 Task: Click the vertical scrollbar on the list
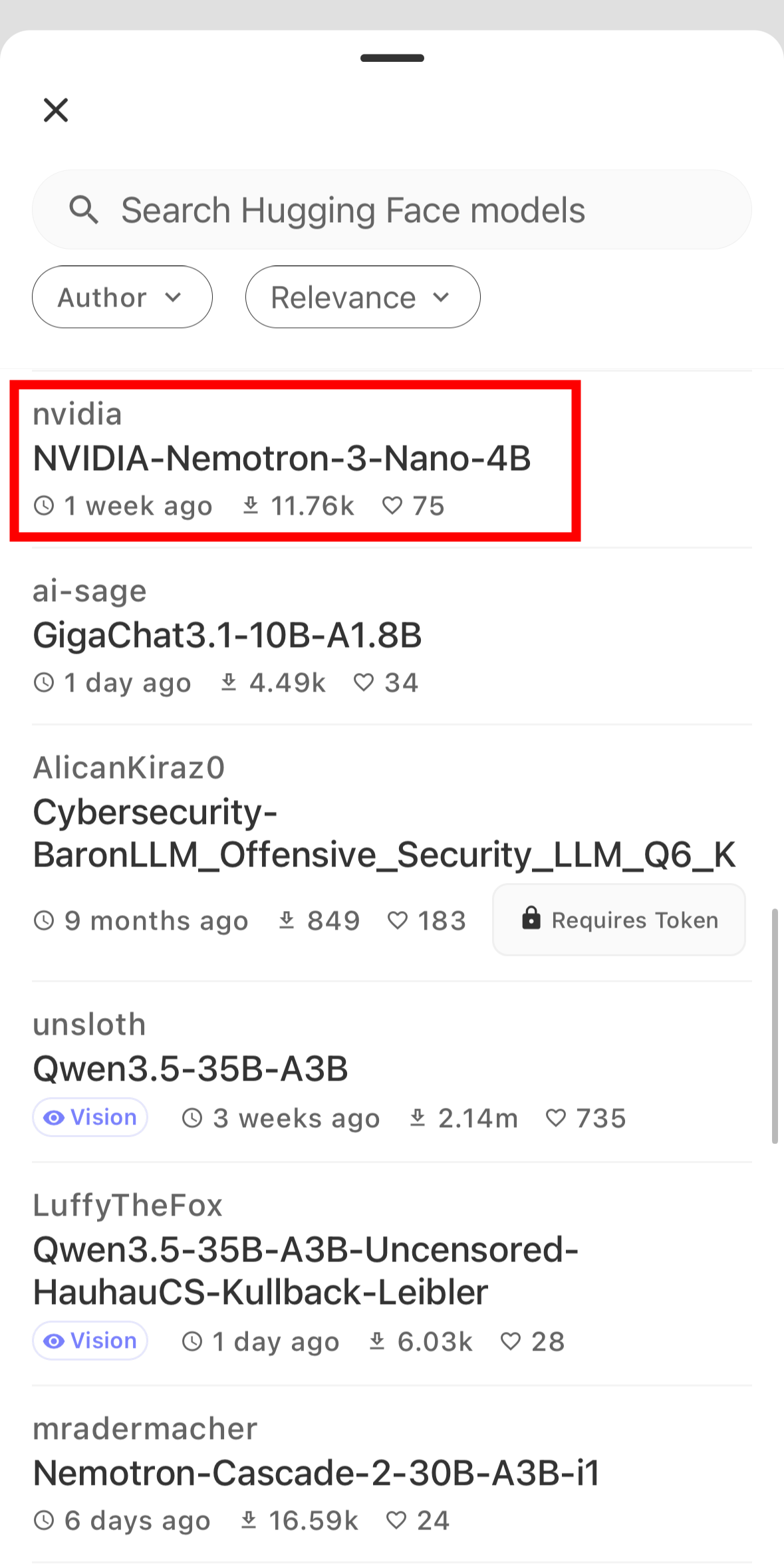tap(775, 1024)
